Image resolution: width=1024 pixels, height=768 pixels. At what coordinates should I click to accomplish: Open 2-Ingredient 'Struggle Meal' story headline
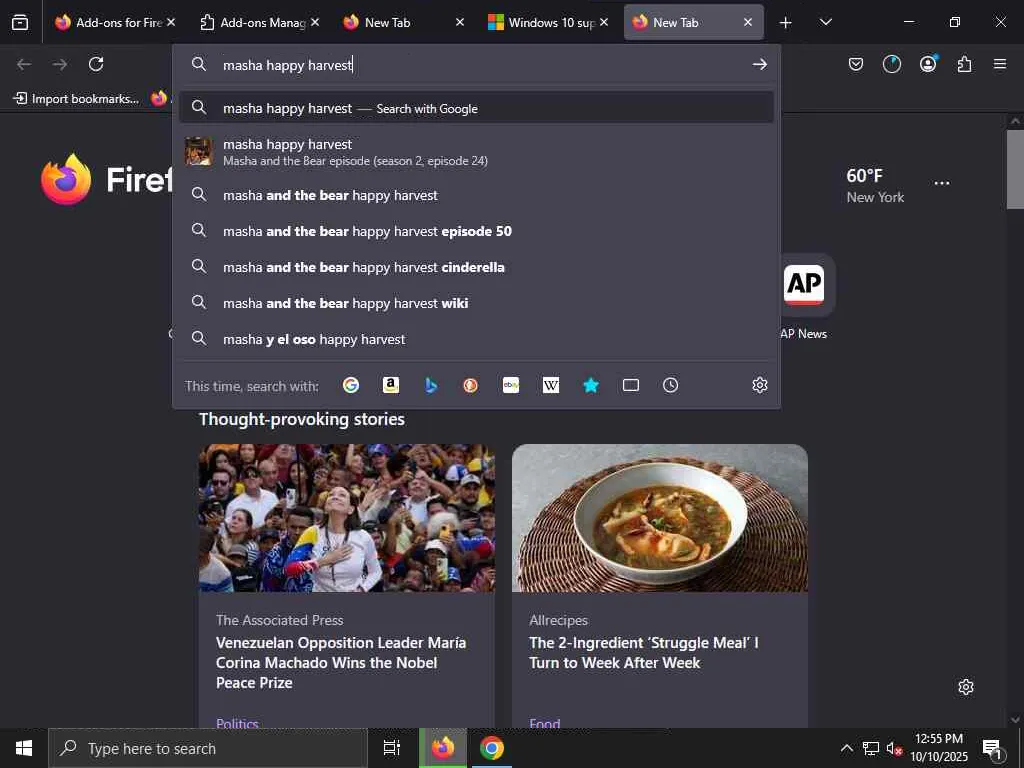644,652
